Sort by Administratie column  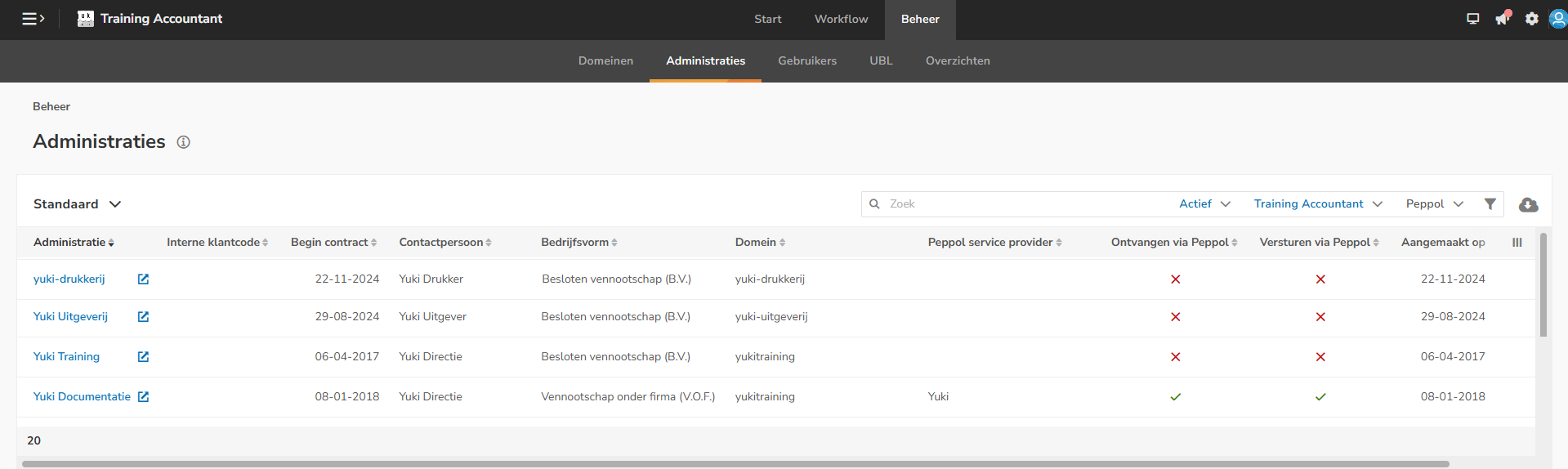pyautogui.click(x=74, y=243)
